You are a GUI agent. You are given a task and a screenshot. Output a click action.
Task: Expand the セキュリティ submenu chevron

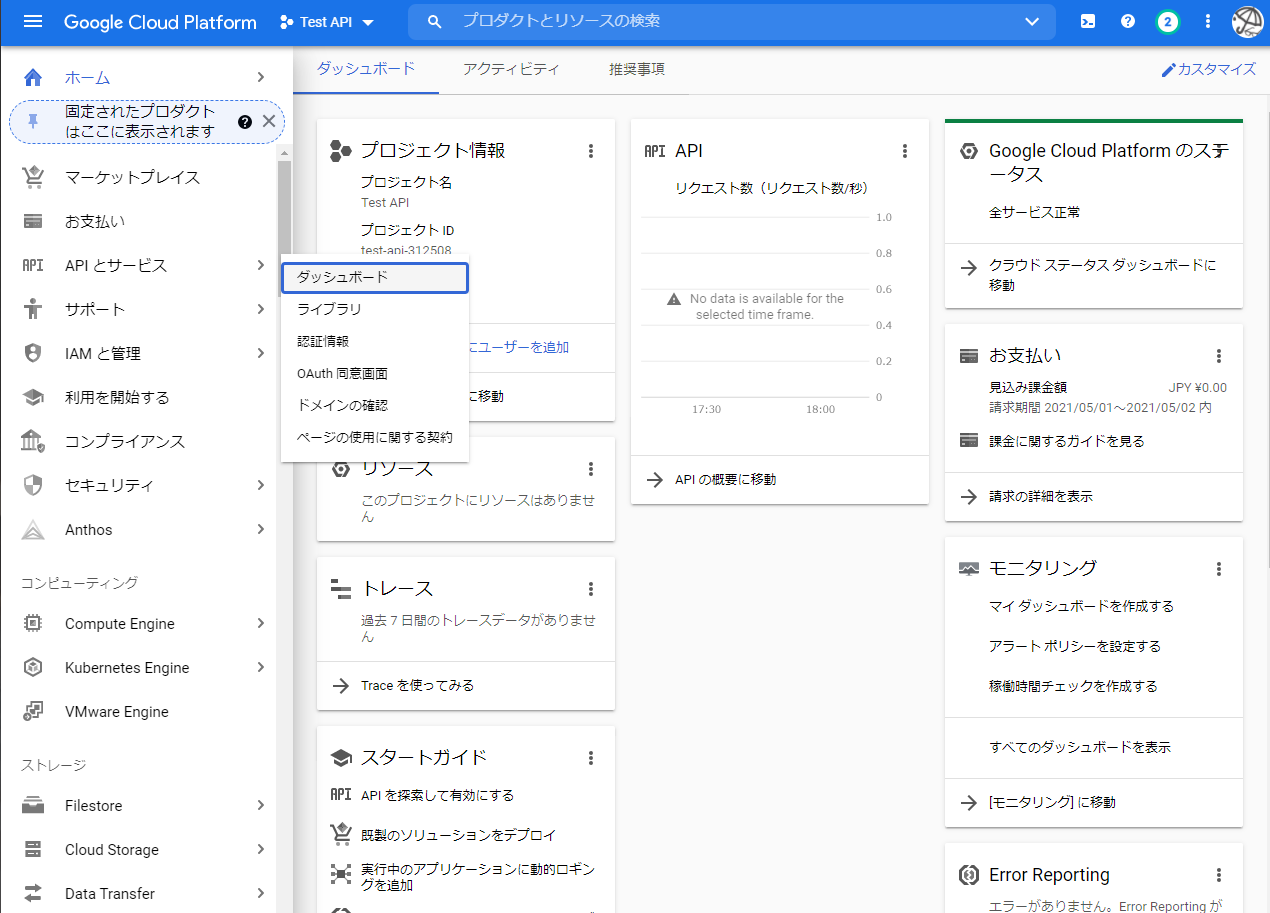(260, 486)
